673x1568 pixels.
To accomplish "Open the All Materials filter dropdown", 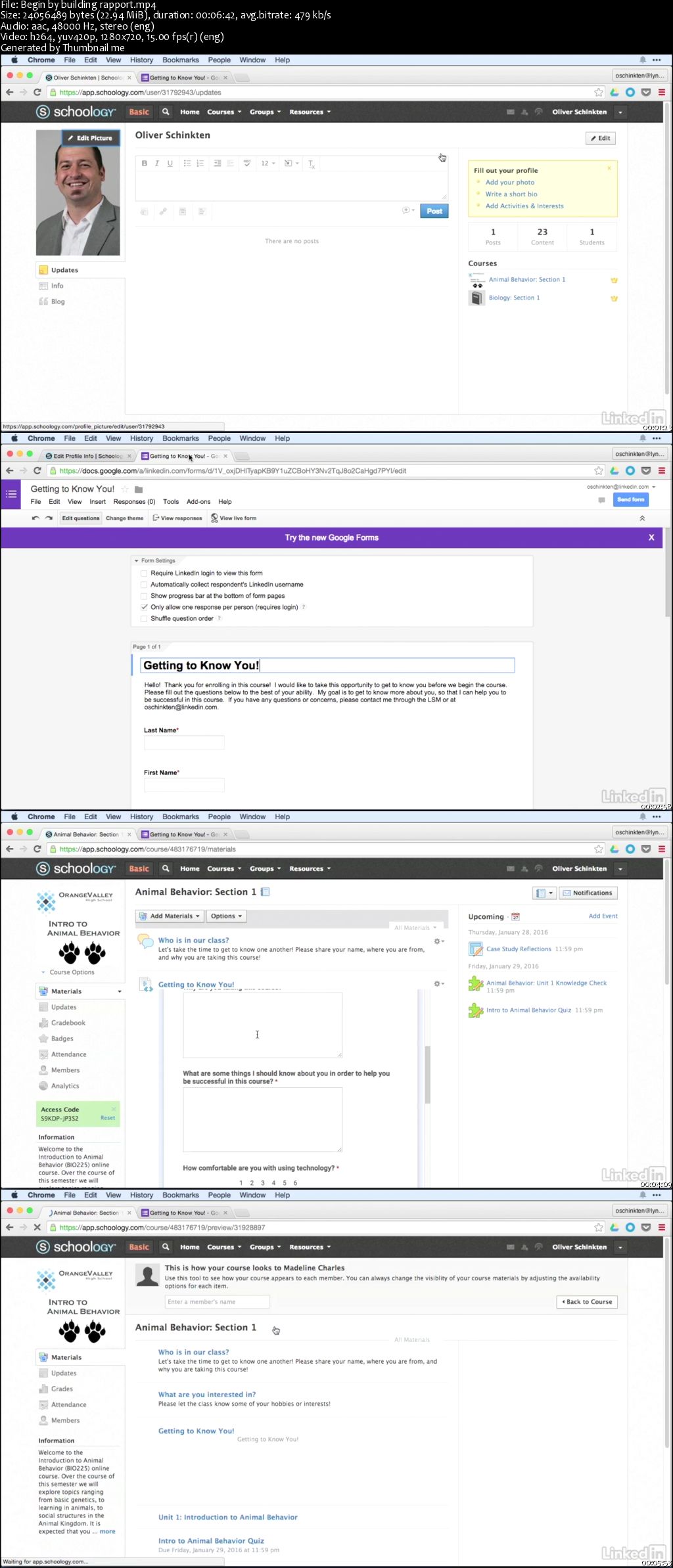I will pos(415,928).
